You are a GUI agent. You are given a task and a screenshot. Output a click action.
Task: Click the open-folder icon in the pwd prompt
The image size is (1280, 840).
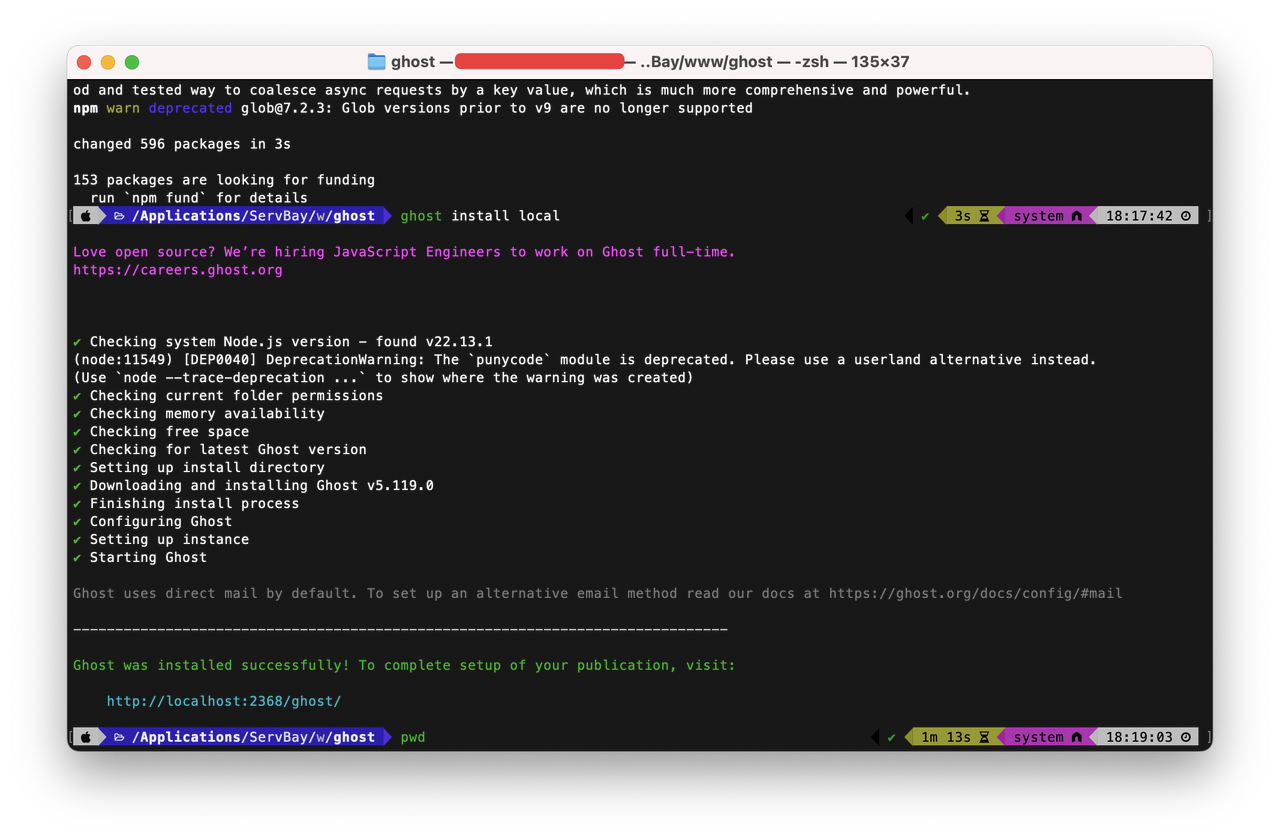click(x=119, y=737)
